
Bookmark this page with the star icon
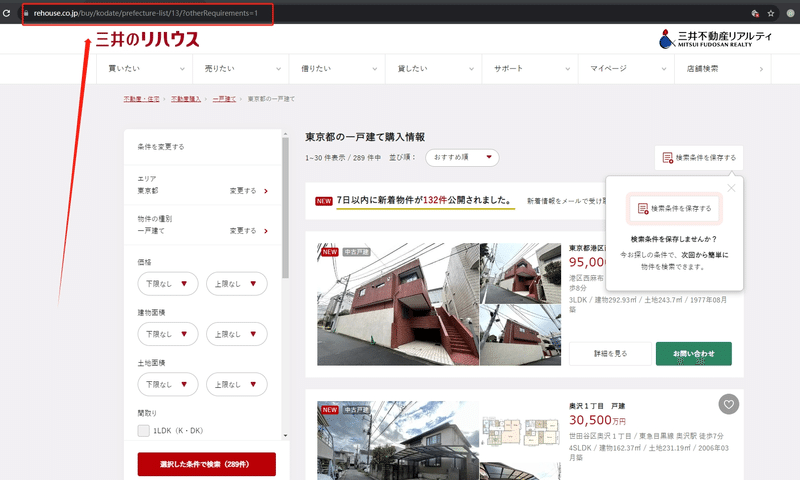coord(771,13)
